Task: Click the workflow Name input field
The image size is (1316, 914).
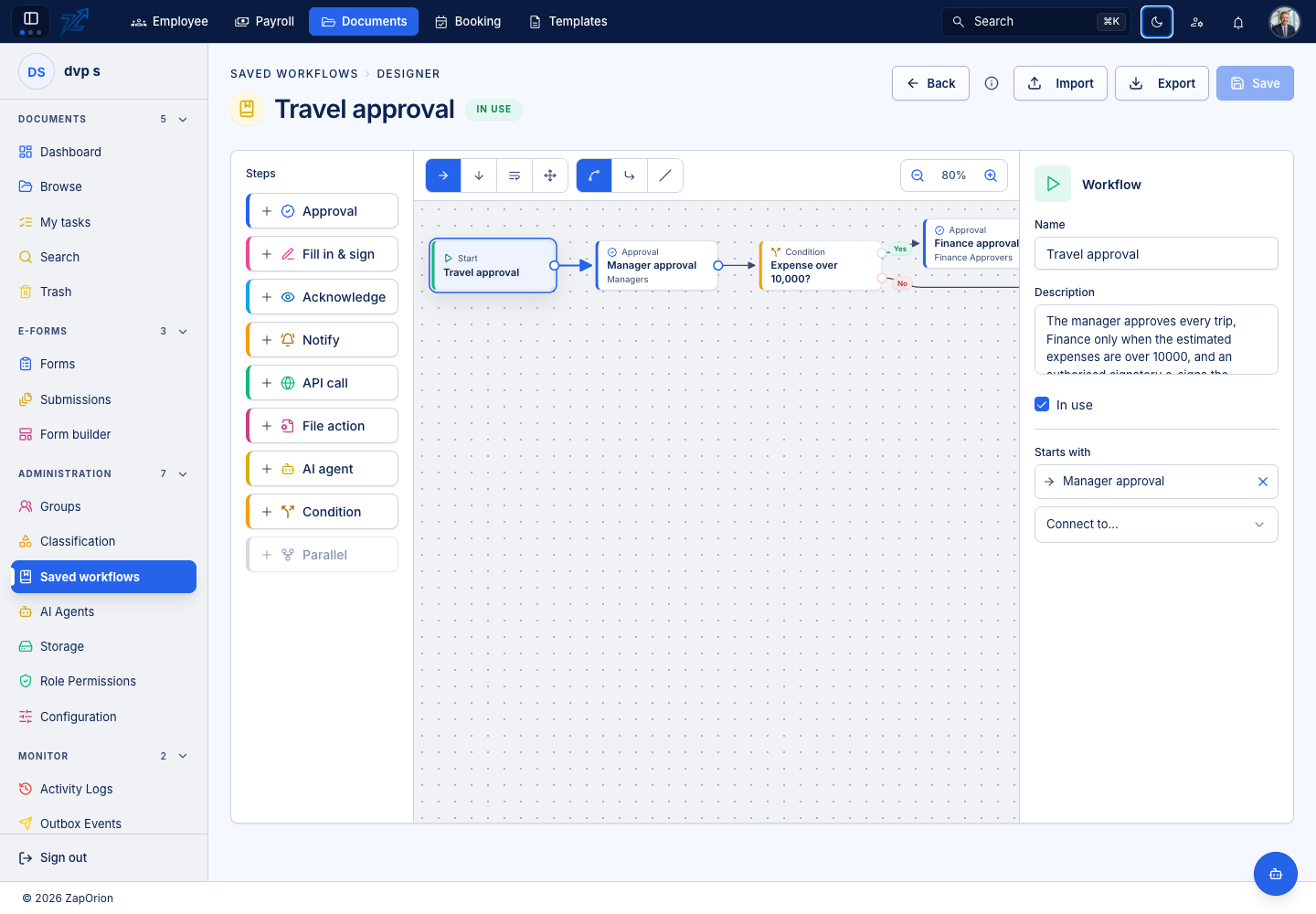Action: point(1156,254)
